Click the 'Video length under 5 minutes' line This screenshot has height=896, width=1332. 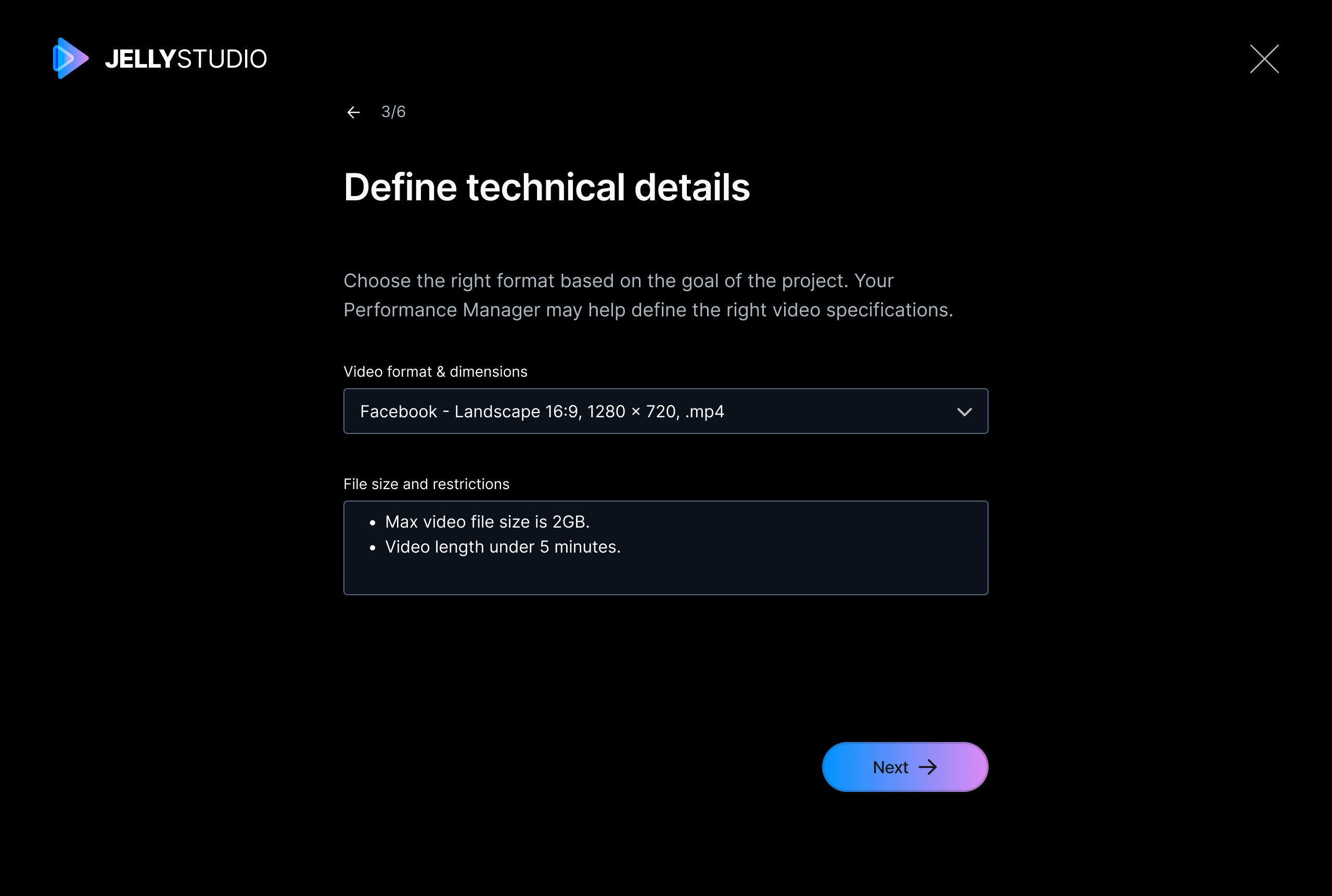[x=503, y=547]
